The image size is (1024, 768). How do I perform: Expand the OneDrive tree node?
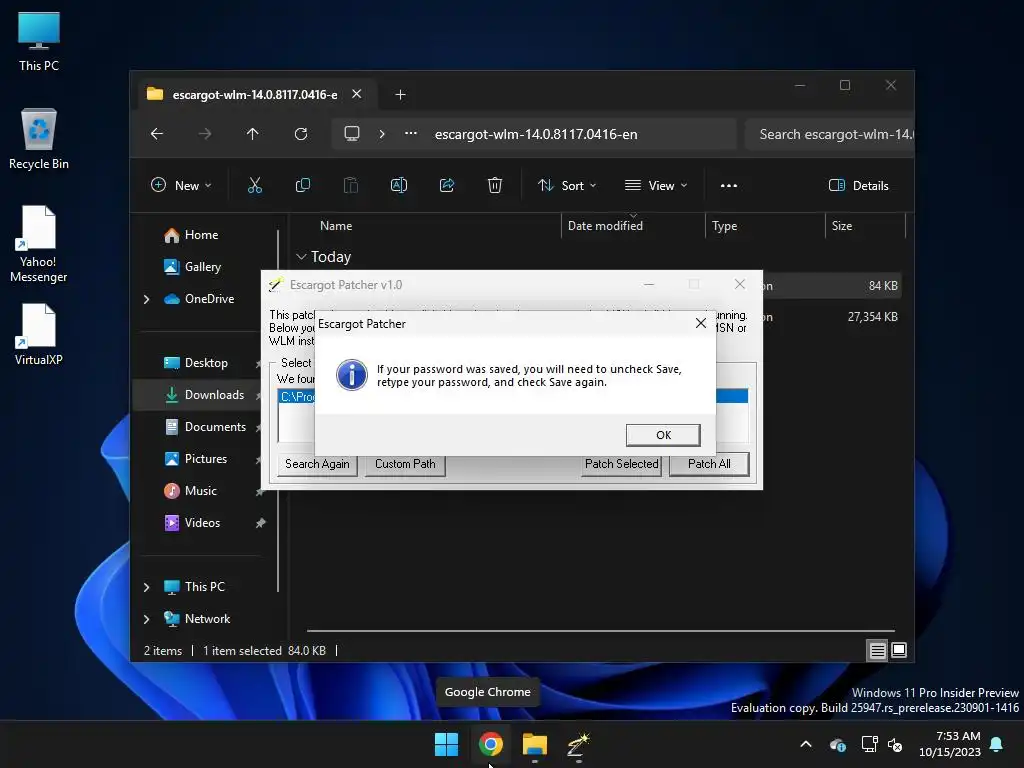(146, 299)
